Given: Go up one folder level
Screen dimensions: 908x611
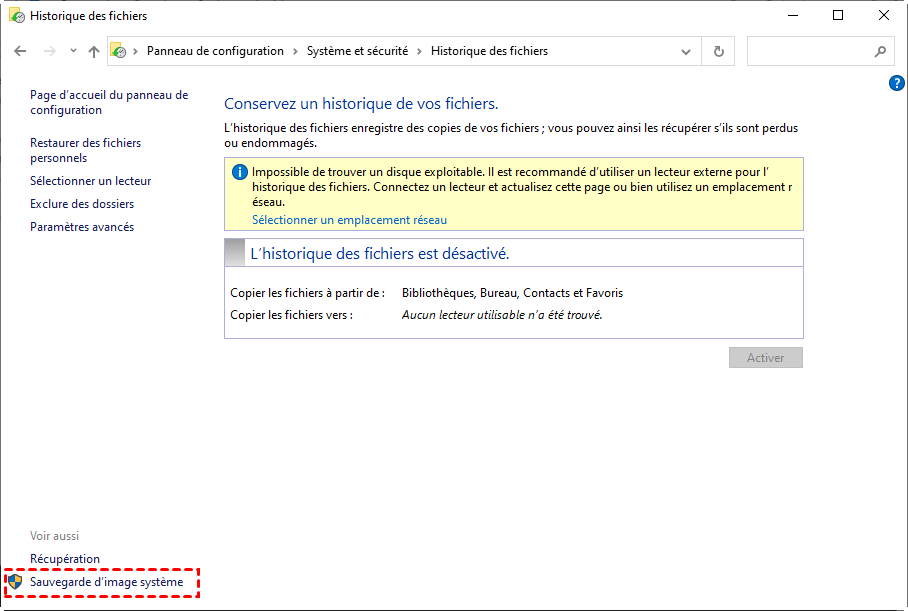Looking at the screenshot, I should click(x=93, y=51).
